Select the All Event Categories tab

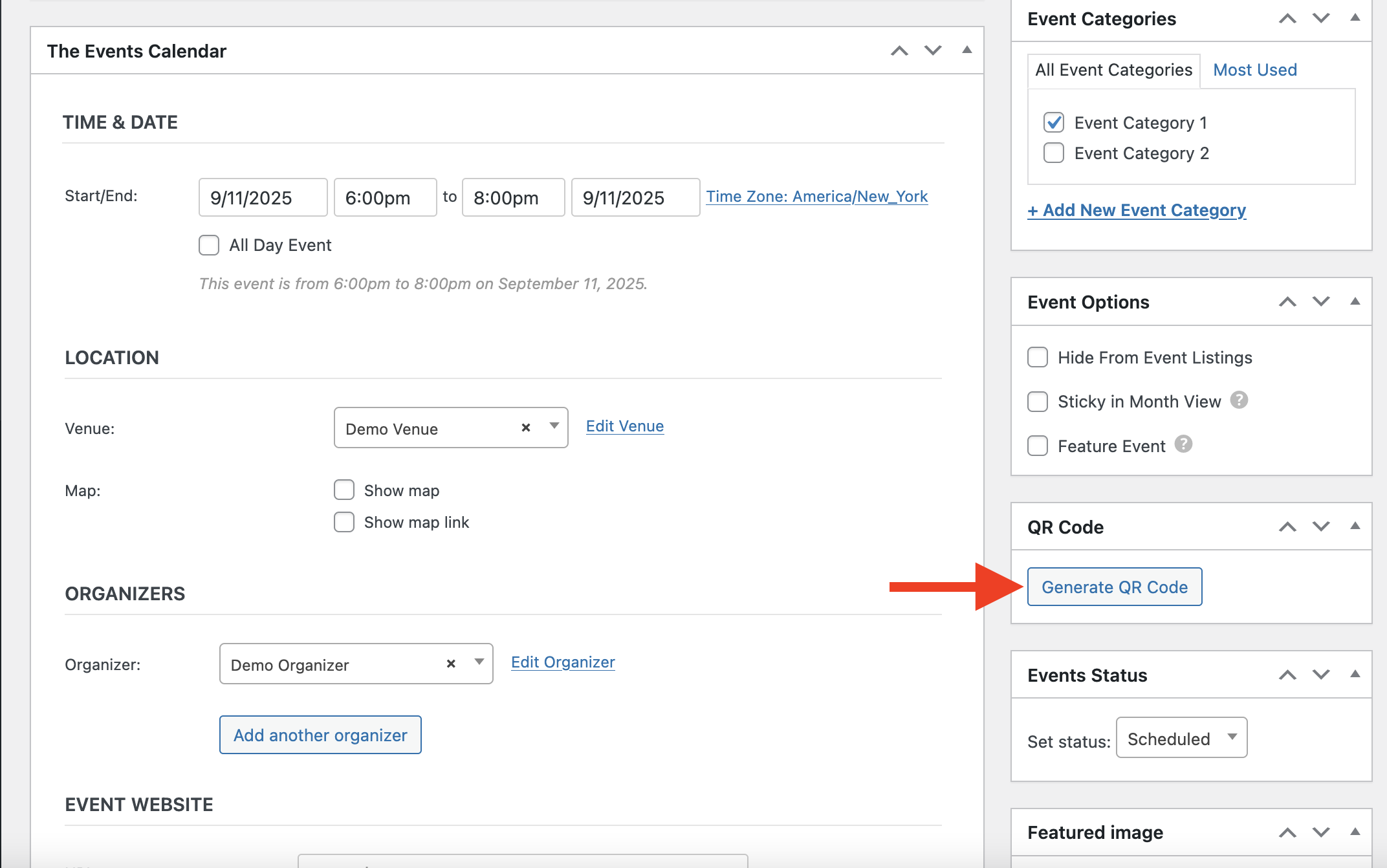1113,70
